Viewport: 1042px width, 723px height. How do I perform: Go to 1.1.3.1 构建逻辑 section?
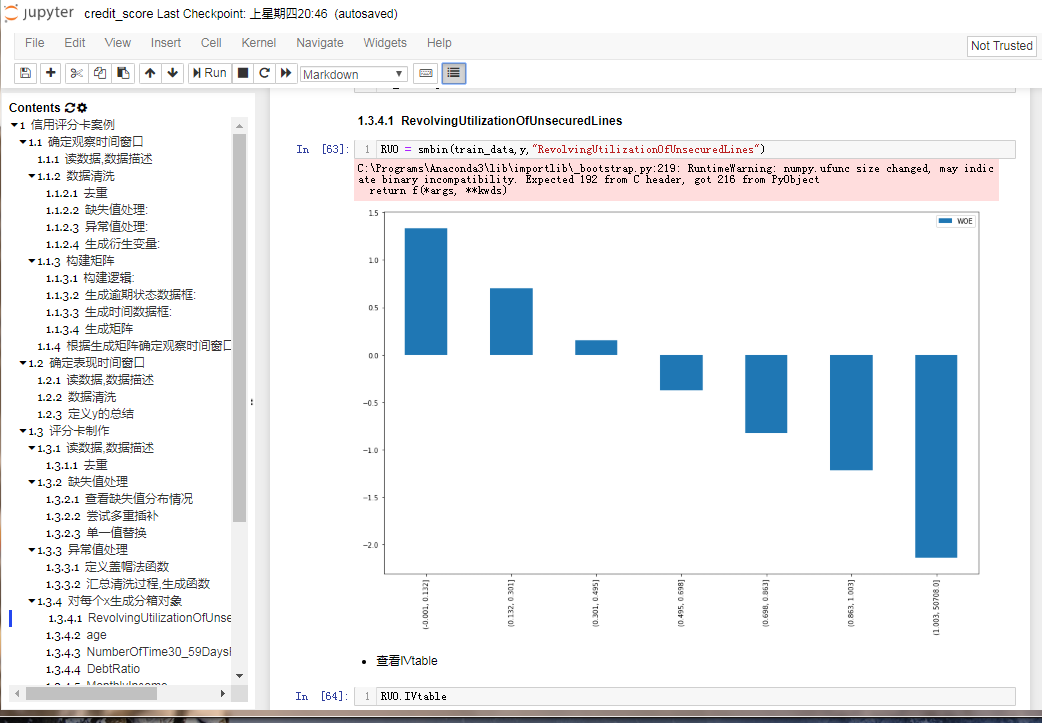pyautogui.click(x=90, y=278)
